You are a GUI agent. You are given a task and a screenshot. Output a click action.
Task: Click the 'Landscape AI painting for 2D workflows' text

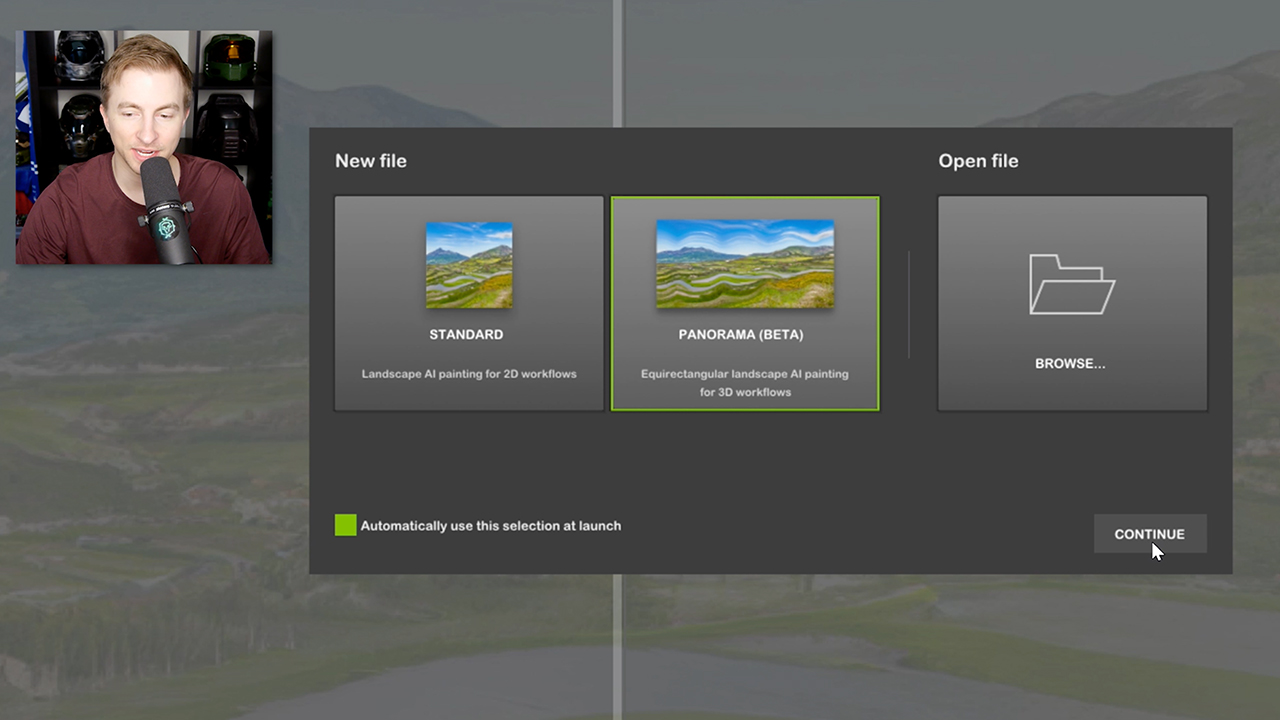pyautogui.click(x=469, y=374)
